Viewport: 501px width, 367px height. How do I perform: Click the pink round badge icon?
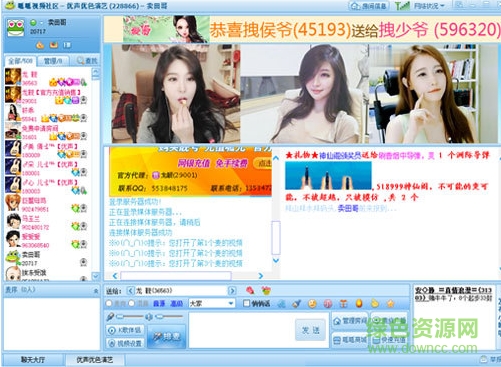pyautogui.click(x=328, y=303)
